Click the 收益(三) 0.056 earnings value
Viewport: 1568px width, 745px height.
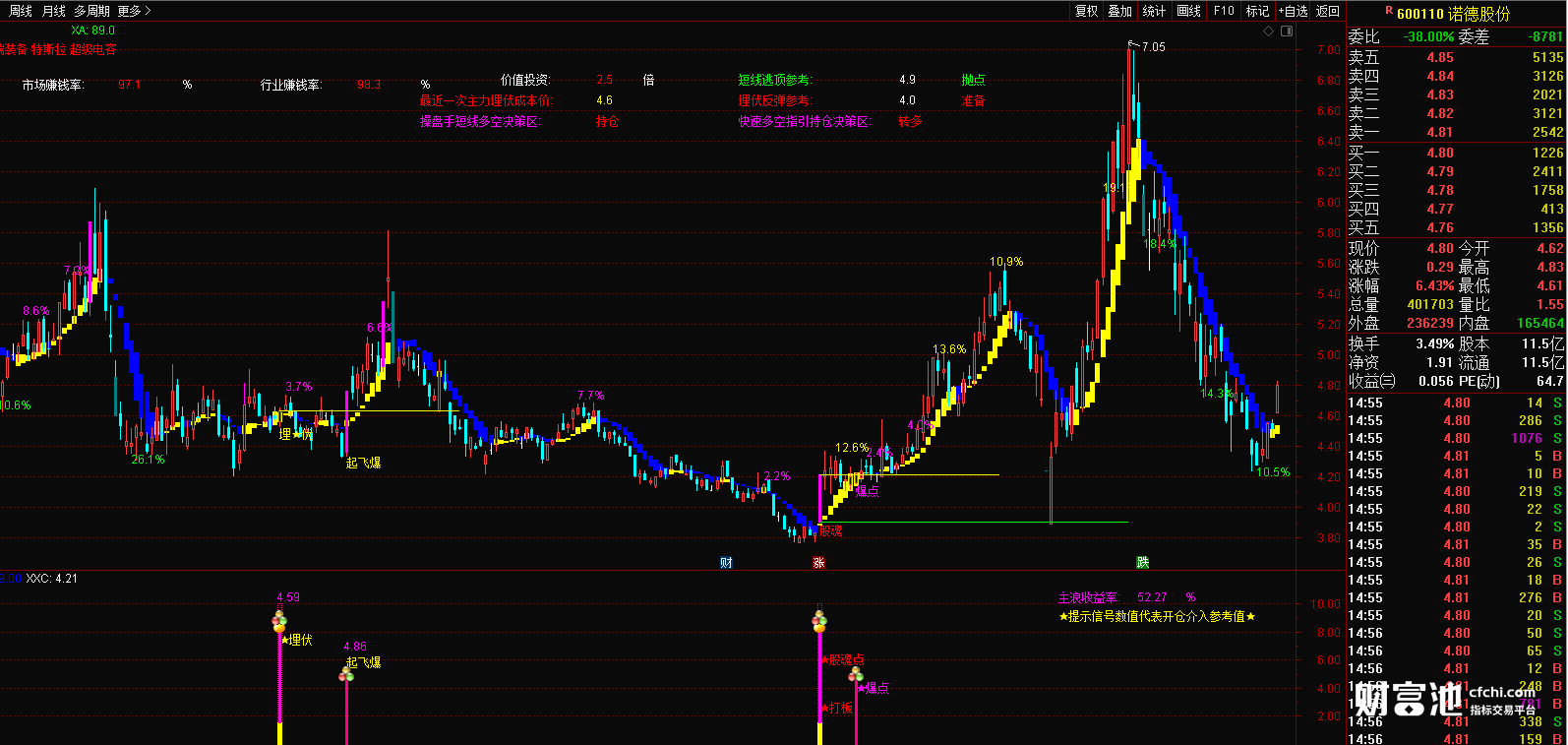click(x=1436, y=381)
